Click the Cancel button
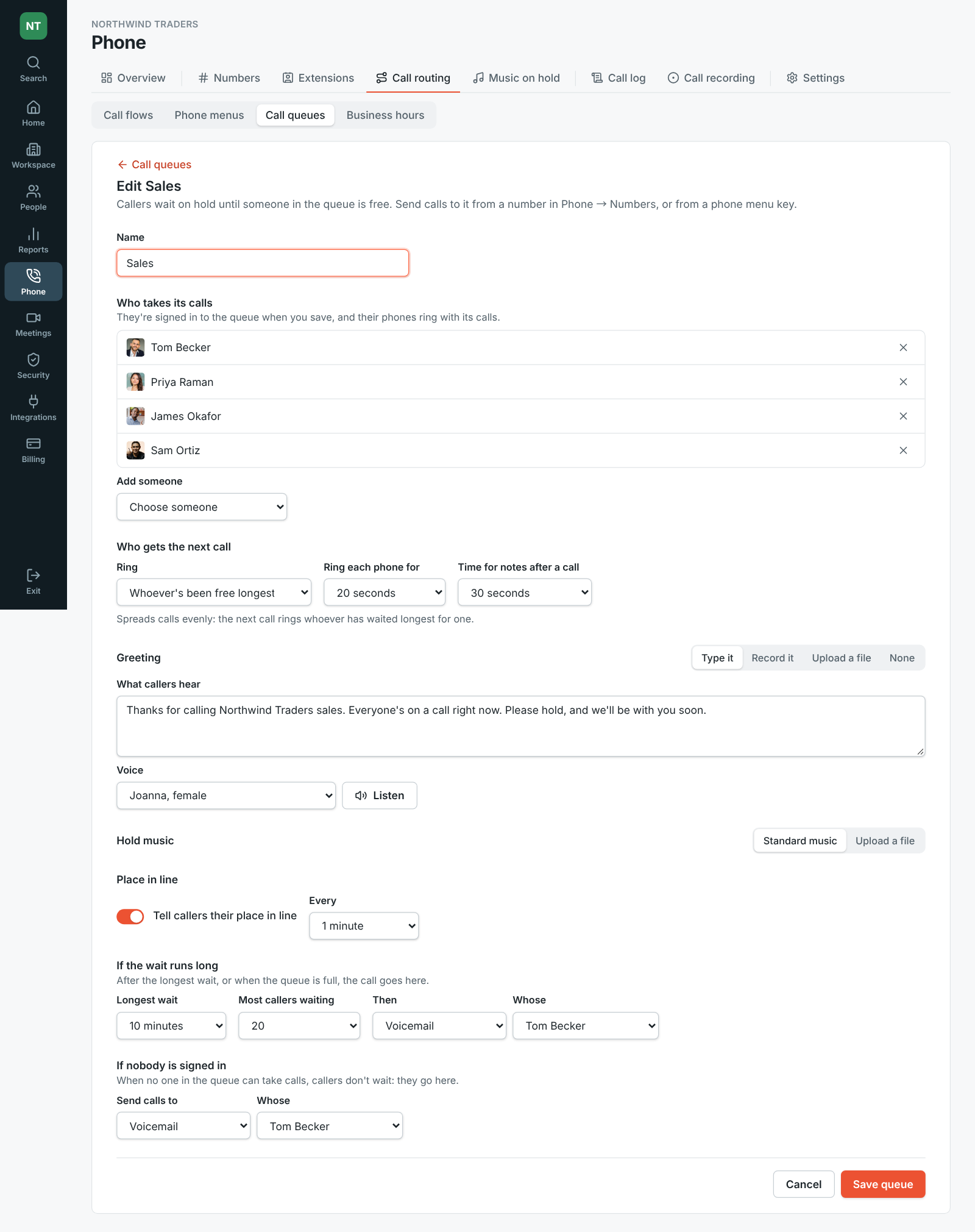This screenshot has width=975, height=1232. point(804,1184)
